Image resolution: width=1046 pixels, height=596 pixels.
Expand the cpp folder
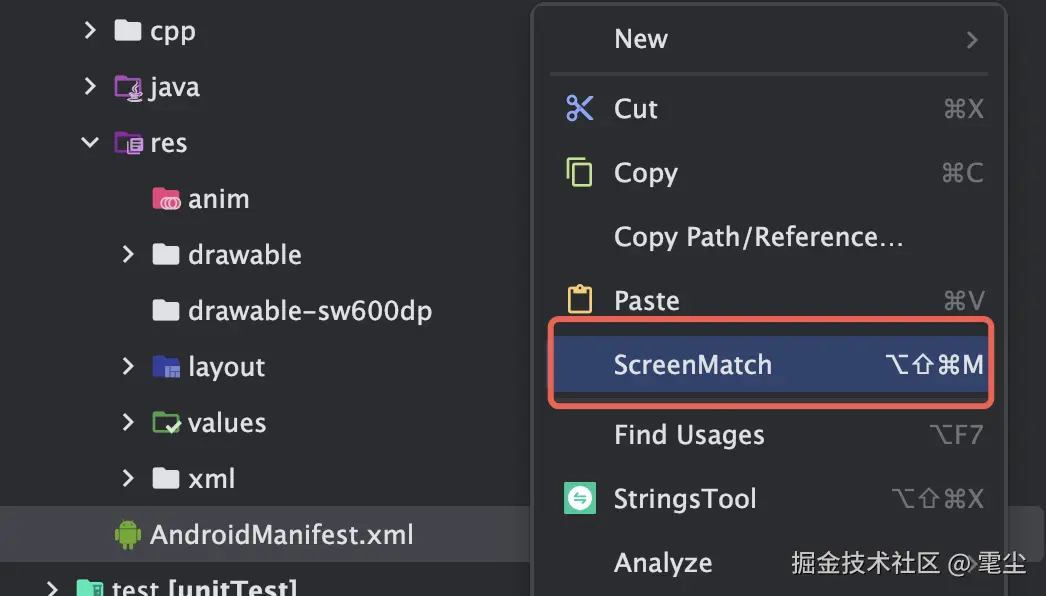coord(90,31)
